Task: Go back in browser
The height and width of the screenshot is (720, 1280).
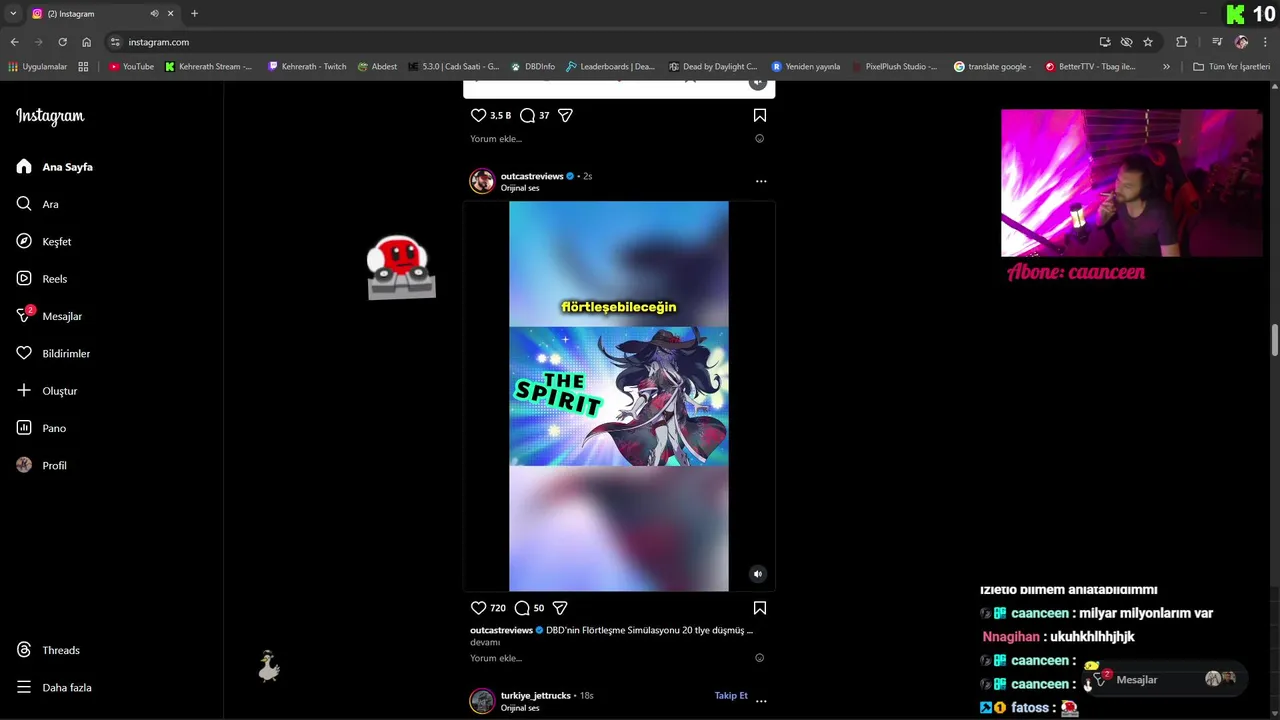Action: pos(14,42)
